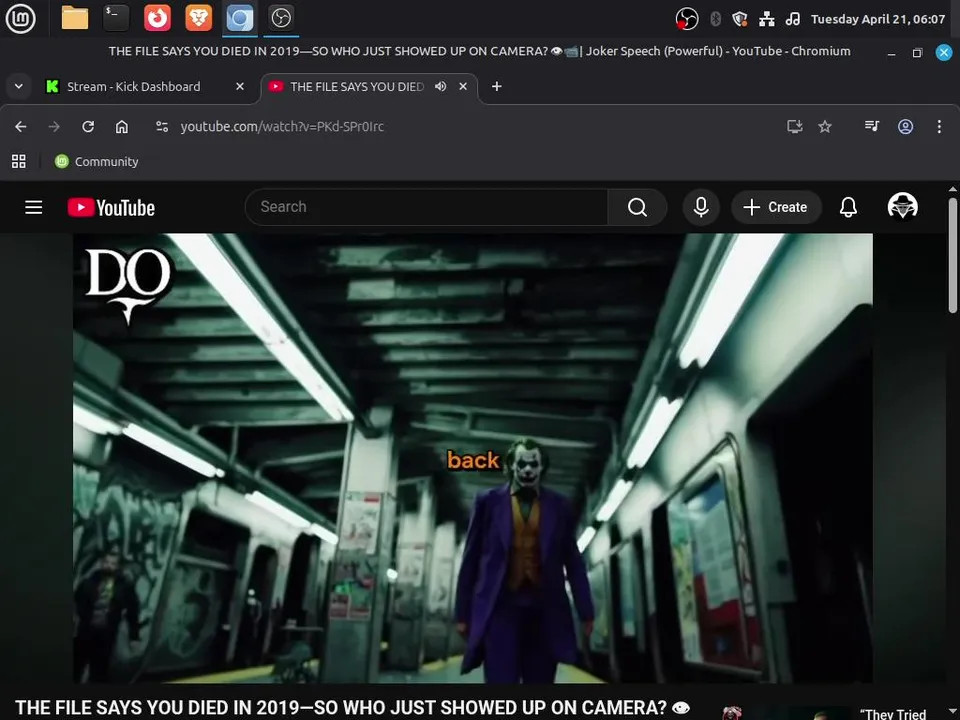Open the network connections tray icon
This screenshot has width=960, height=720.
point(767,19)
